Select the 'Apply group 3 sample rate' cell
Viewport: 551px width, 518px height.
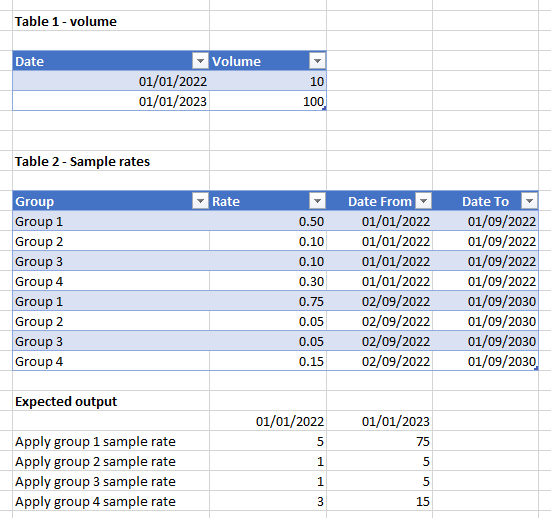point(111,481)
